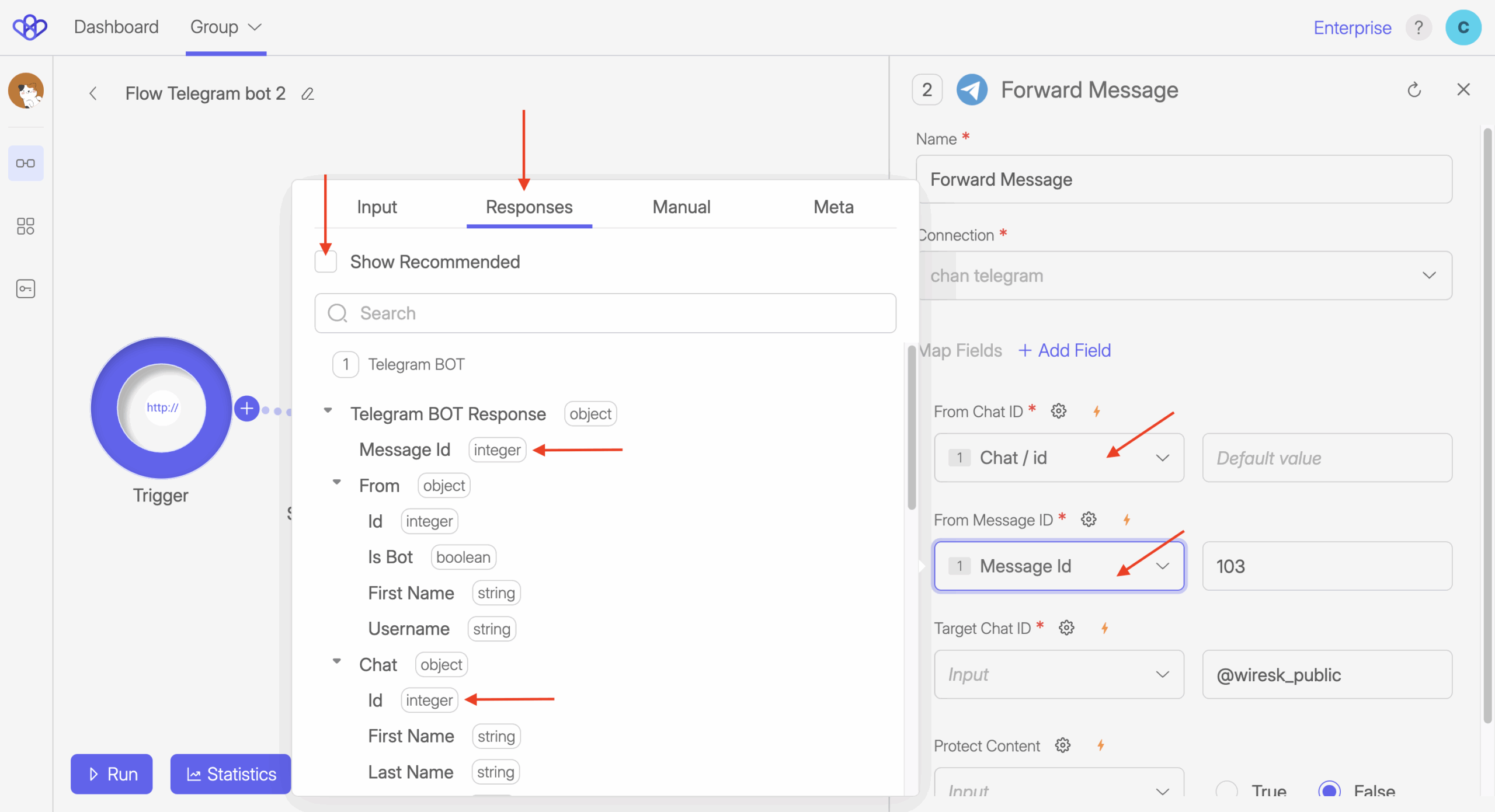The image size is (1495, 812).
Task: Click the Run button
Action: coord(112,774)
